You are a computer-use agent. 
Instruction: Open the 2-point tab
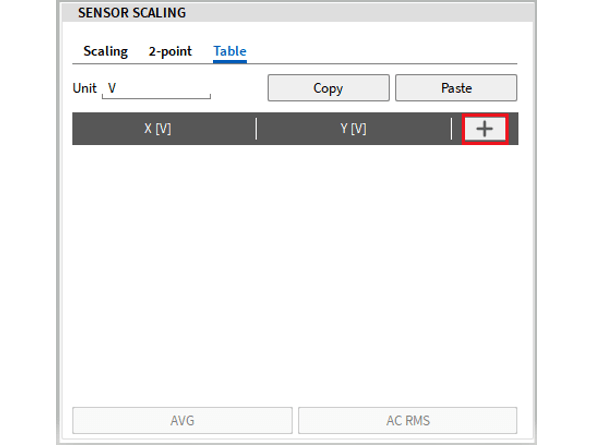coord(170,51)
